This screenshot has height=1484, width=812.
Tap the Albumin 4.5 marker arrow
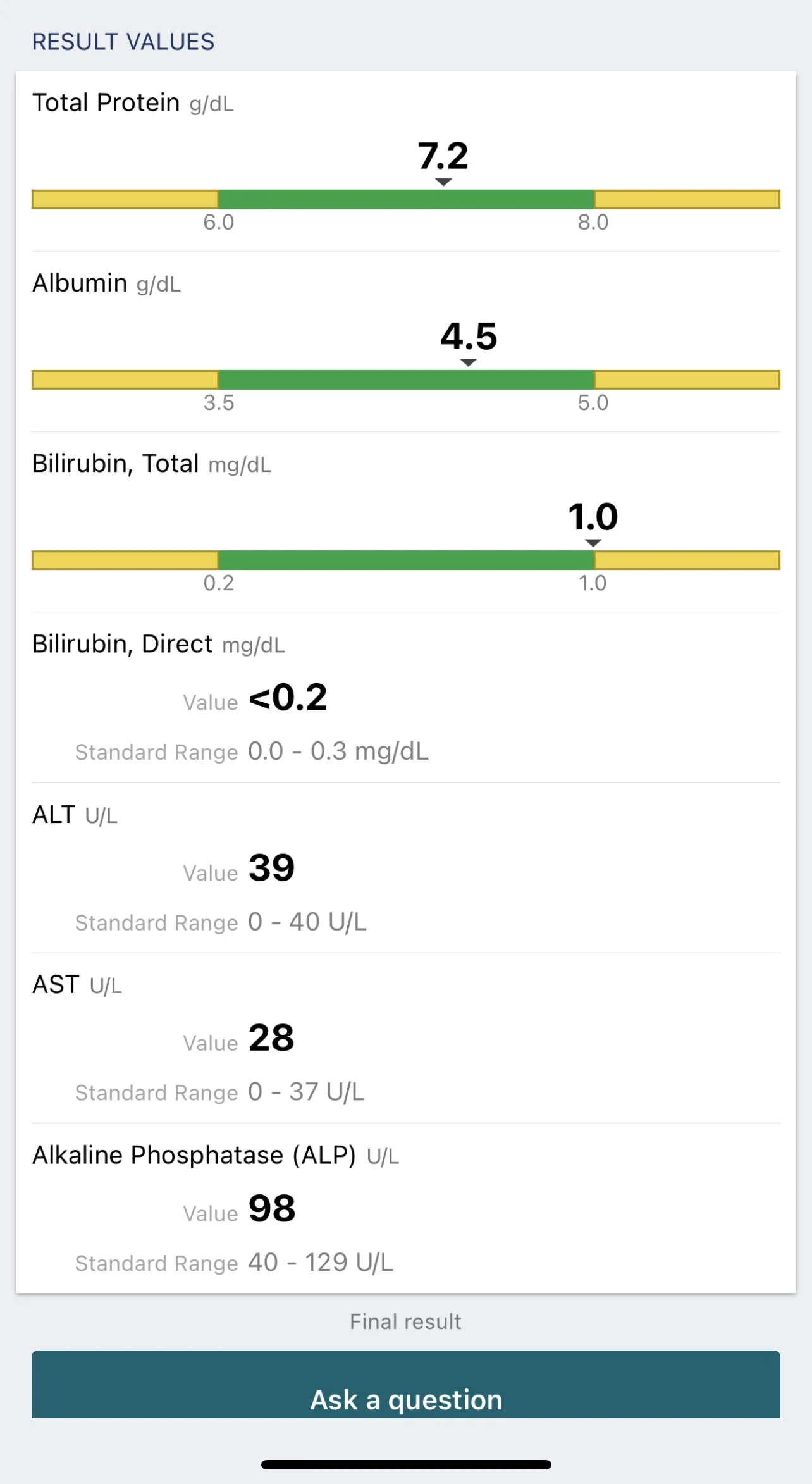point(468,362)
